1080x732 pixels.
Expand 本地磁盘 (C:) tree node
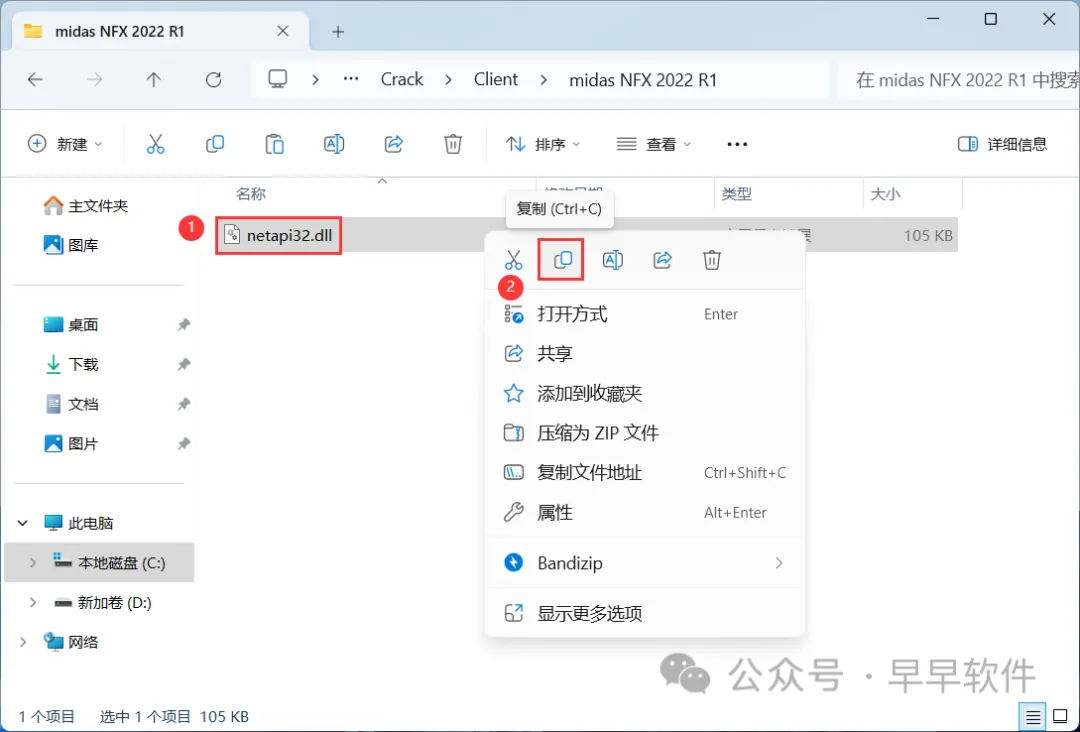32,563
